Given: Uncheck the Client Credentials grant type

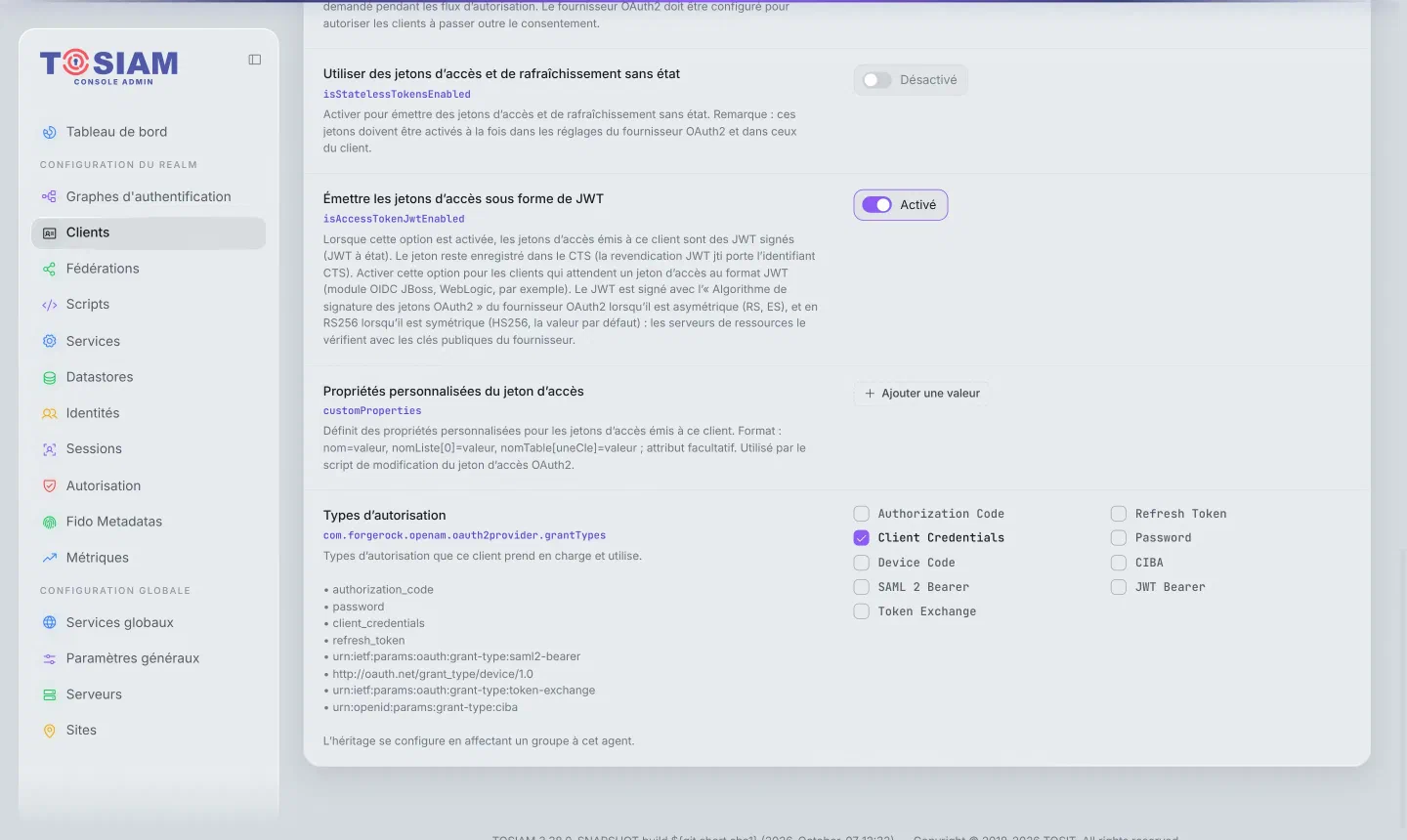Looking at the screenshot, I should [x=862, y=538].
